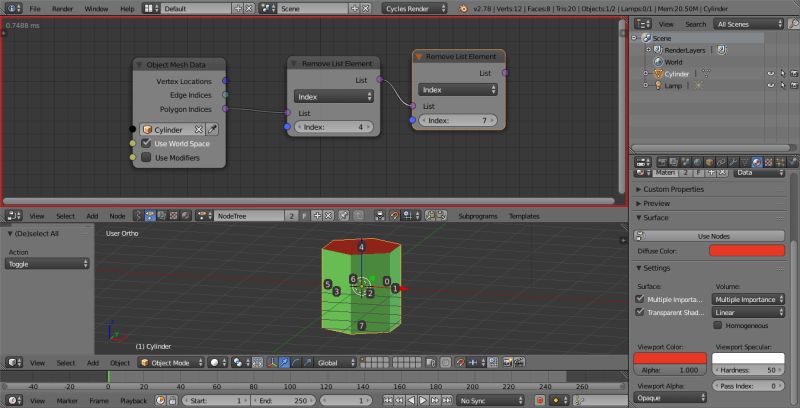The width and height of the screenshot is (800, 408).
Task: Click the Diffuse Color swatch
Action: point(747,250)
